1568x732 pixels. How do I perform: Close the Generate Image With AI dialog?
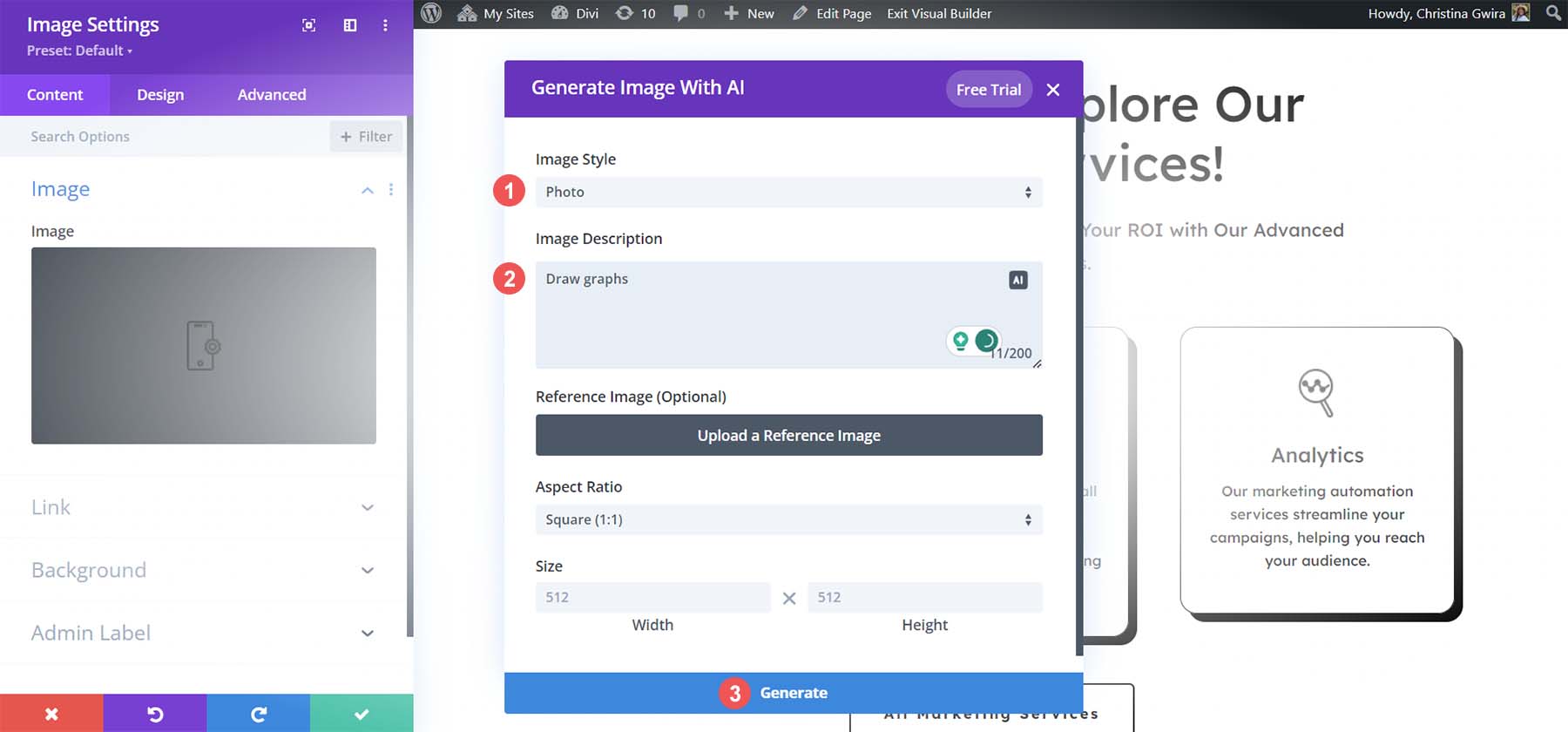pos(1053,90)
